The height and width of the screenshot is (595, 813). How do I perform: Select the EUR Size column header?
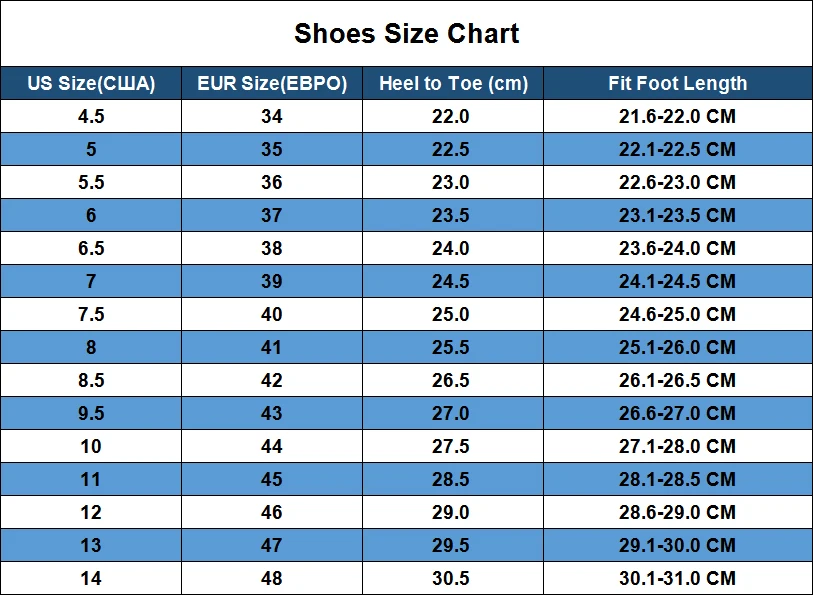click(x=272, y=83)
